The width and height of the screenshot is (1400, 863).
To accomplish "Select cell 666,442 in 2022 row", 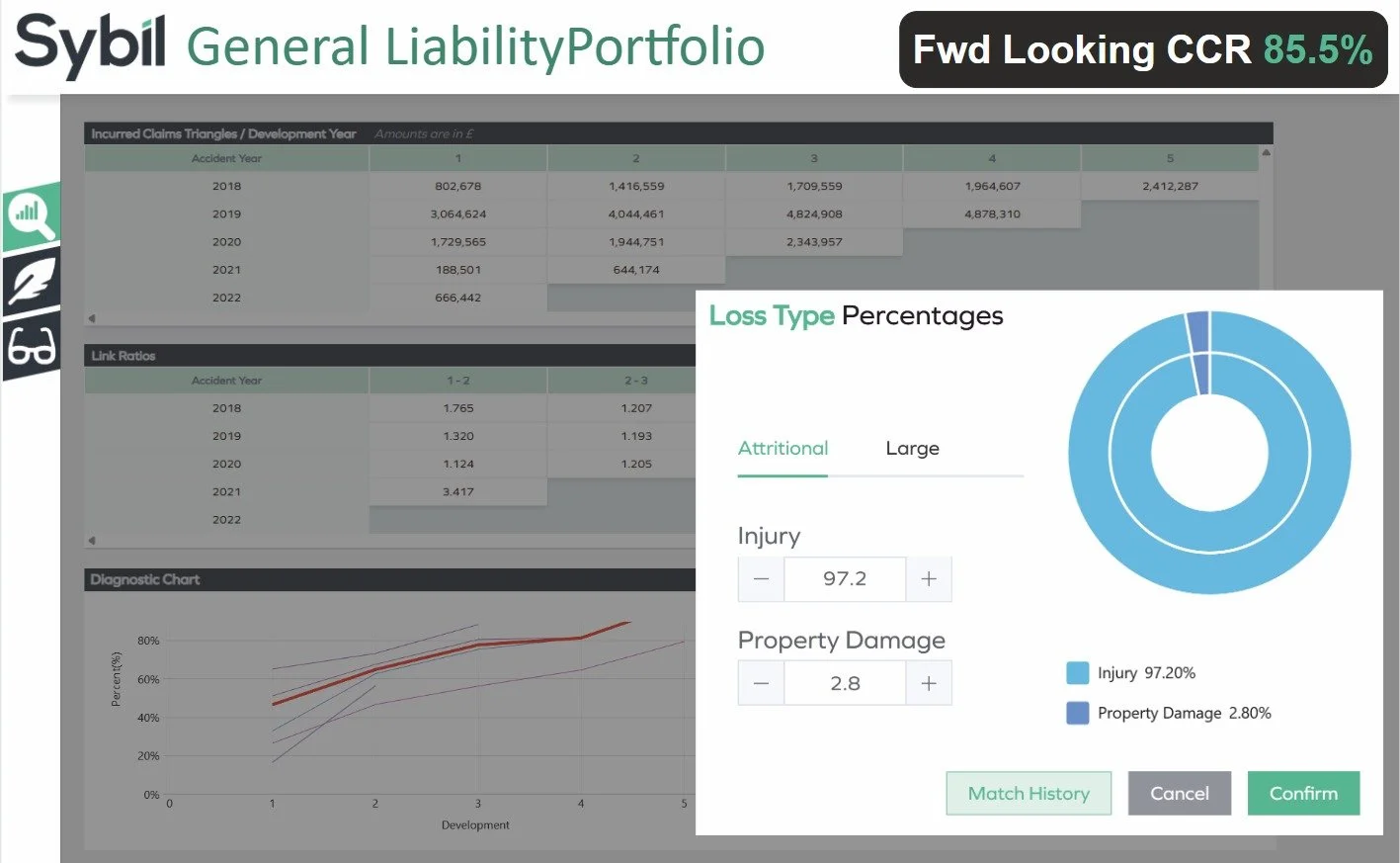I will point(458,297).
